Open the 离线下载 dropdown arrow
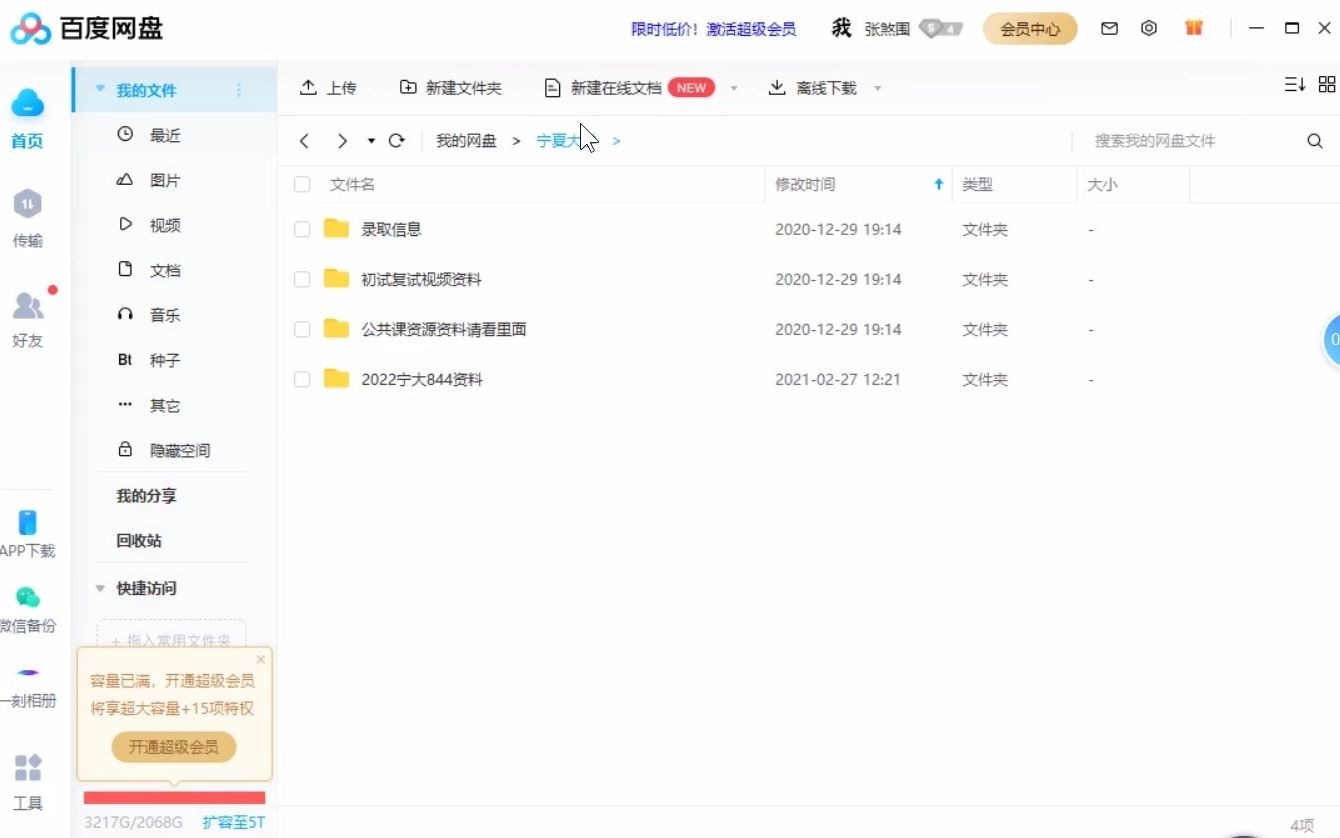 click(878, 88)
